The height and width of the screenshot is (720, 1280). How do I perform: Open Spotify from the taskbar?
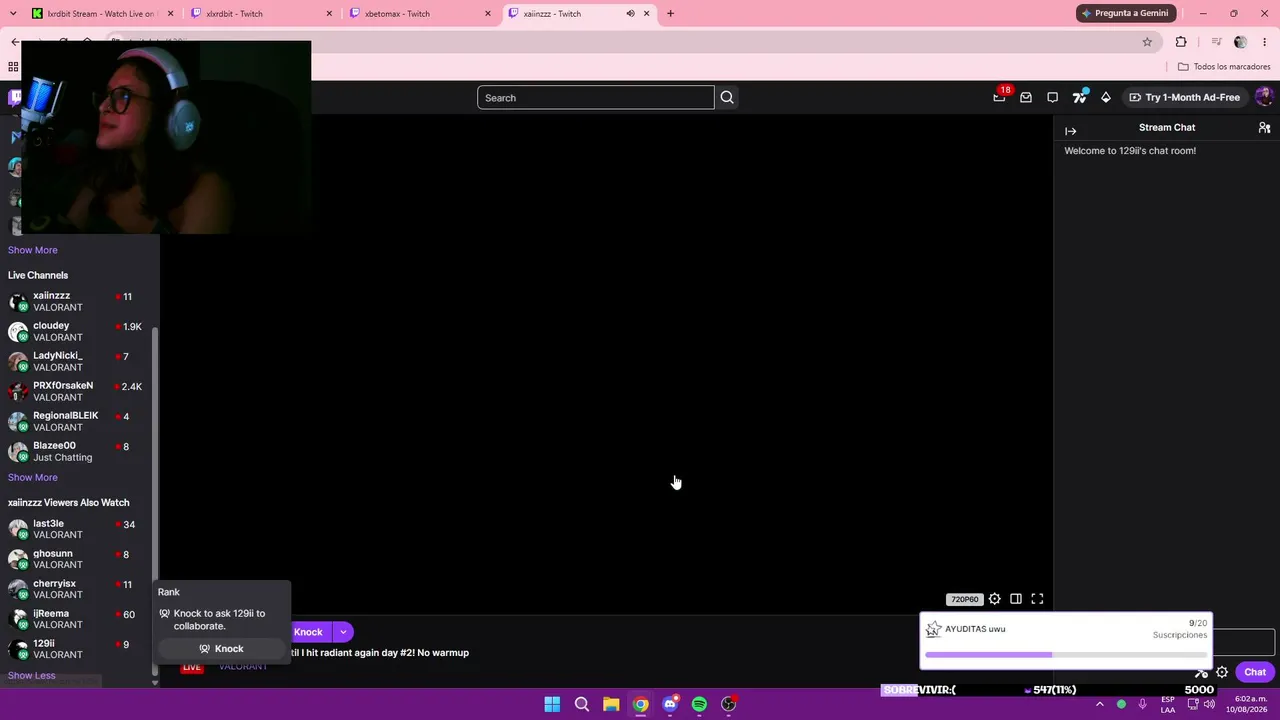click(699, 704)
